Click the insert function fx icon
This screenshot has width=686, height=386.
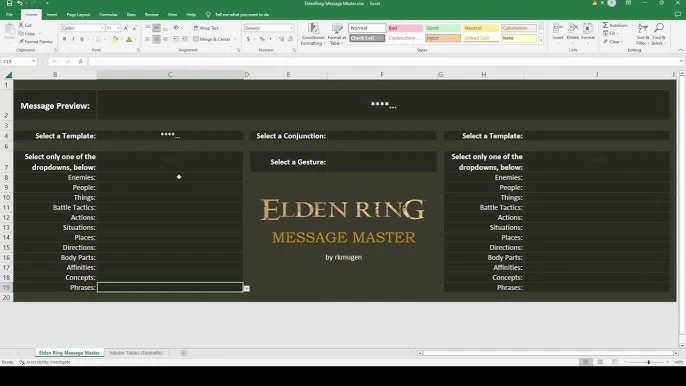80,62
